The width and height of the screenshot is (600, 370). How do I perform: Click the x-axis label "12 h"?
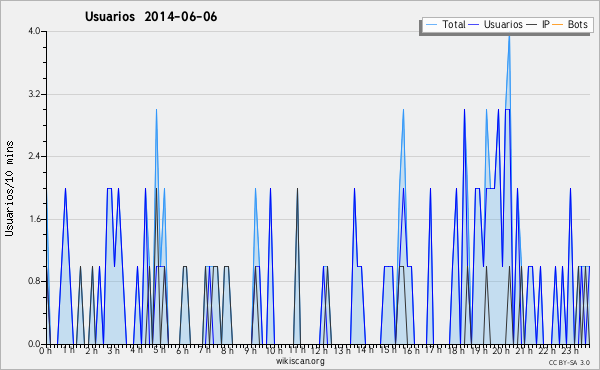tap(319, 351)
